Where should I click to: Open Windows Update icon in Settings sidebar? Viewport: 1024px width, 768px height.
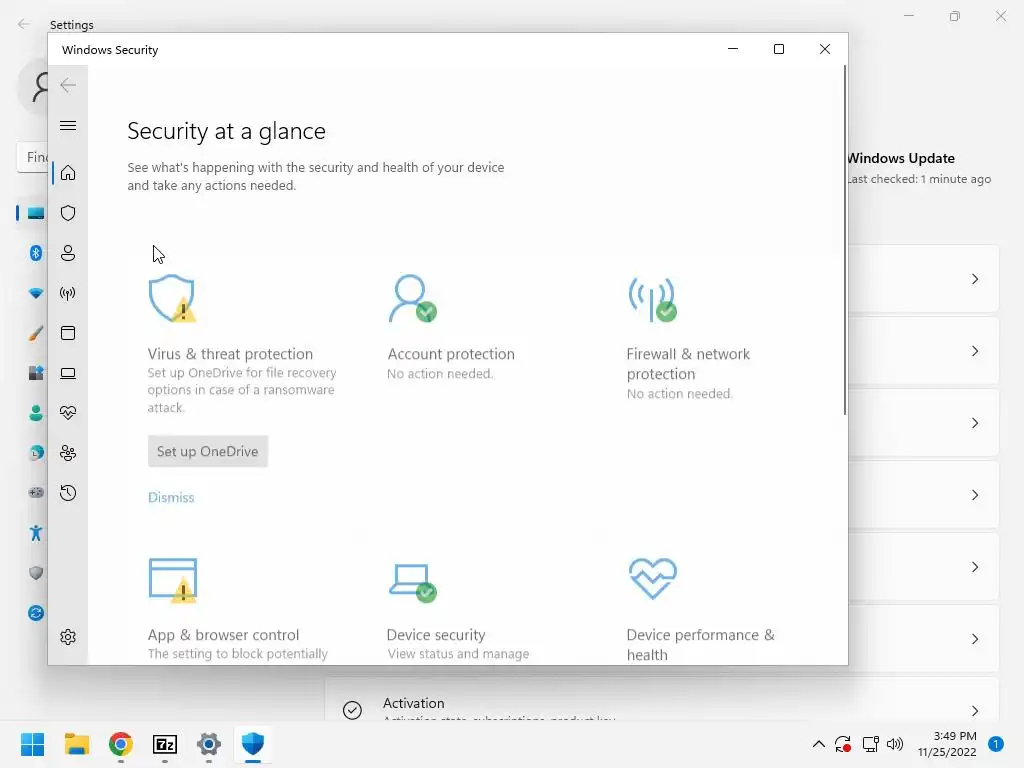pos(36,613)
